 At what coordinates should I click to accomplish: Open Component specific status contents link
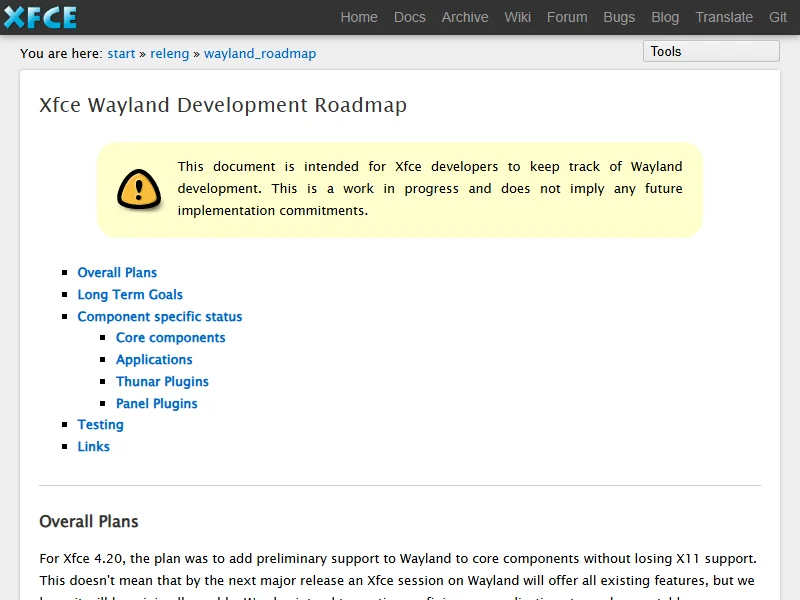(160, 317)
